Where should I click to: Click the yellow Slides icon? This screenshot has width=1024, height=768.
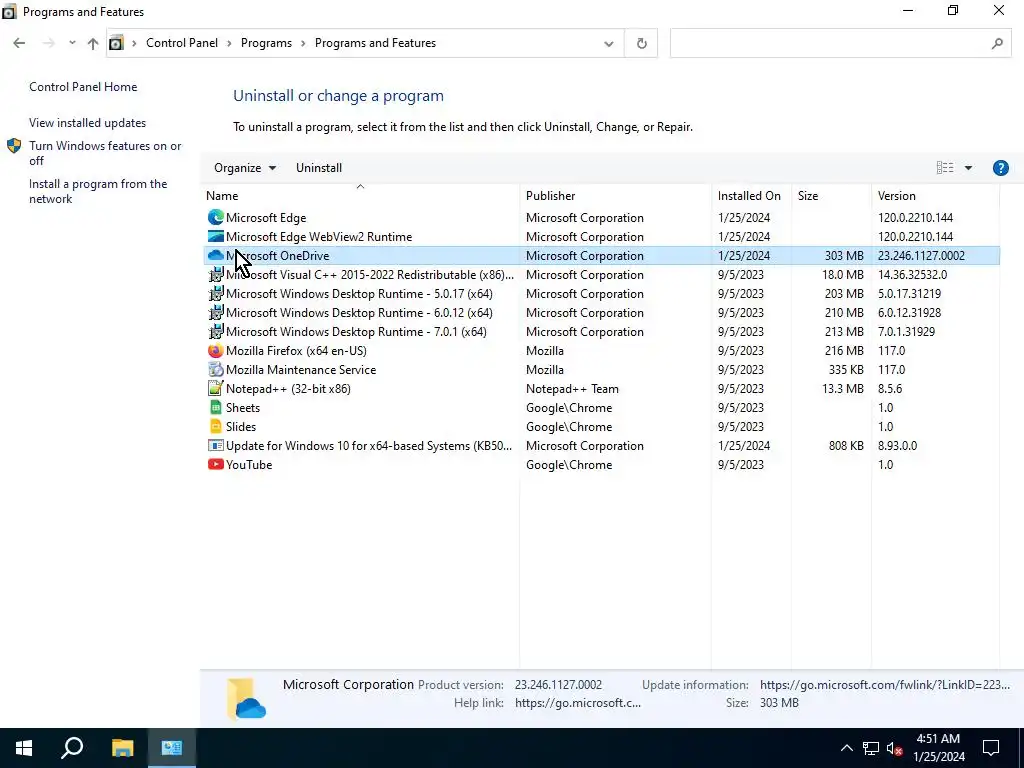(x=216, y=426)
